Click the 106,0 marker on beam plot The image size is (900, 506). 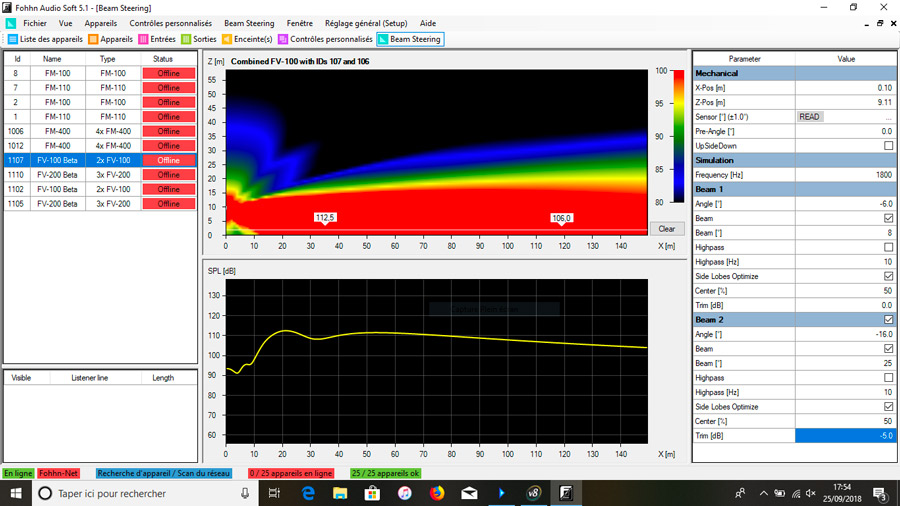tap(561, 218)
